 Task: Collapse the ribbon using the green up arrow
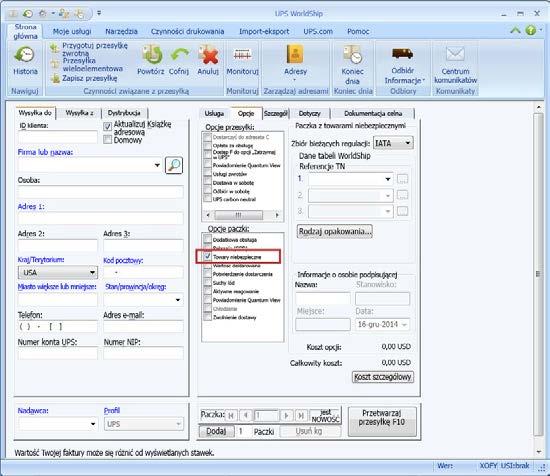click(x=515, y=31)
